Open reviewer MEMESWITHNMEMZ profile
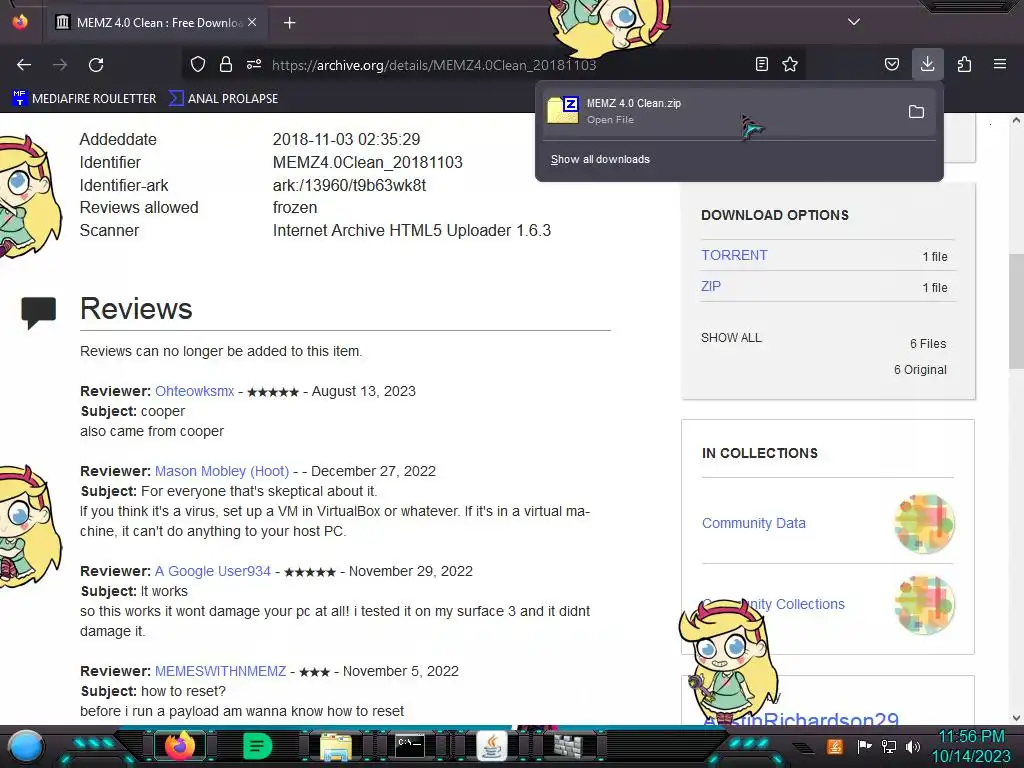Screen dimensions: 1024x768 [221, 671]
